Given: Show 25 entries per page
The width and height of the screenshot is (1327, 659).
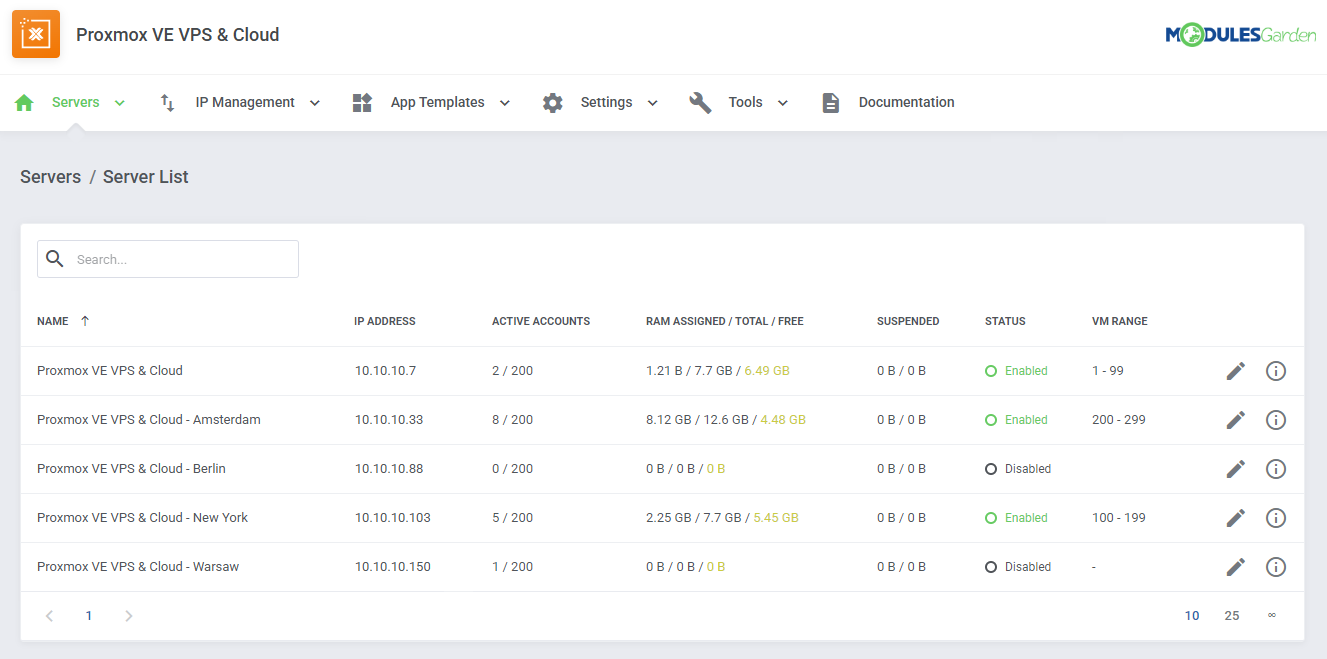Looking at the screenshot, I should coord(1232,616).
